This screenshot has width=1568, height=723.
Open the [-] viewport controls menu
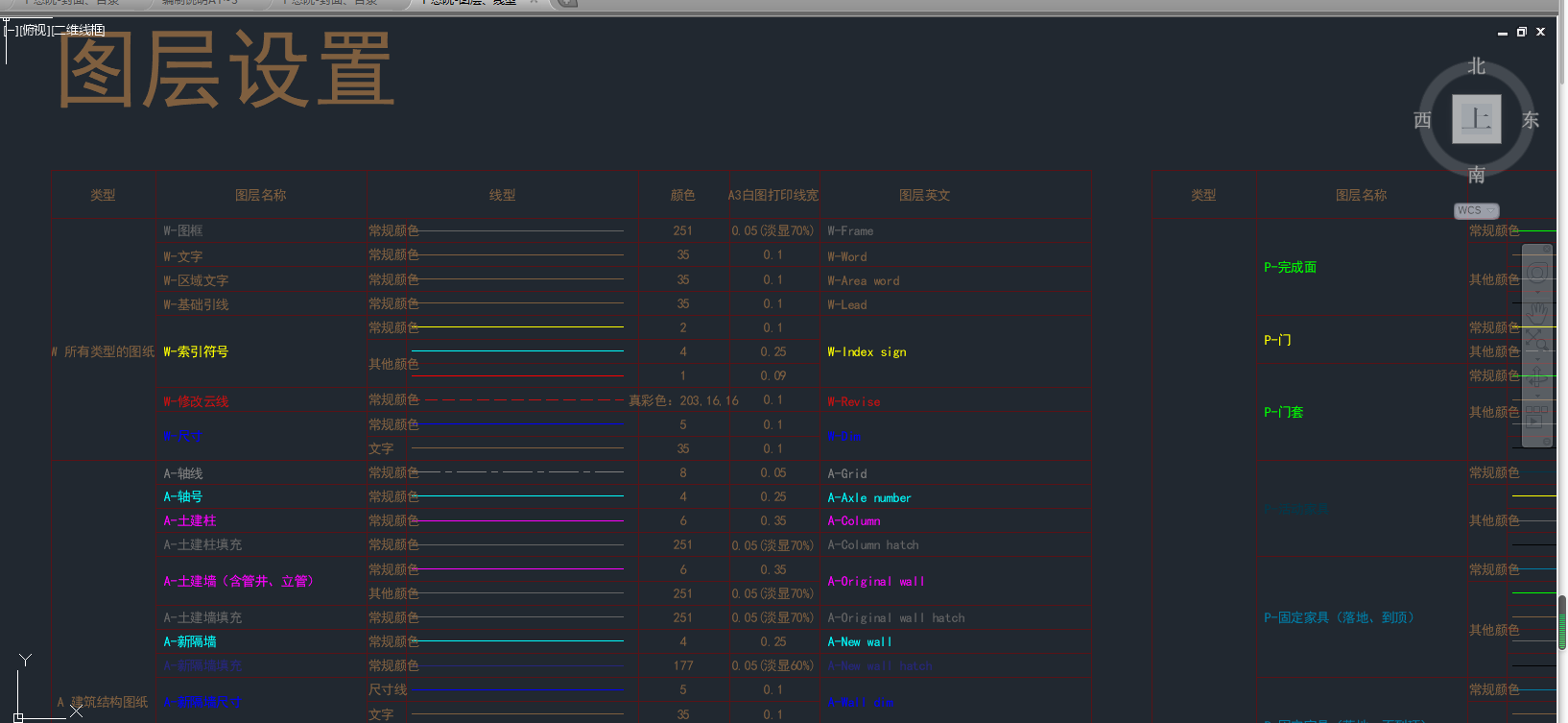coord(11,30)
